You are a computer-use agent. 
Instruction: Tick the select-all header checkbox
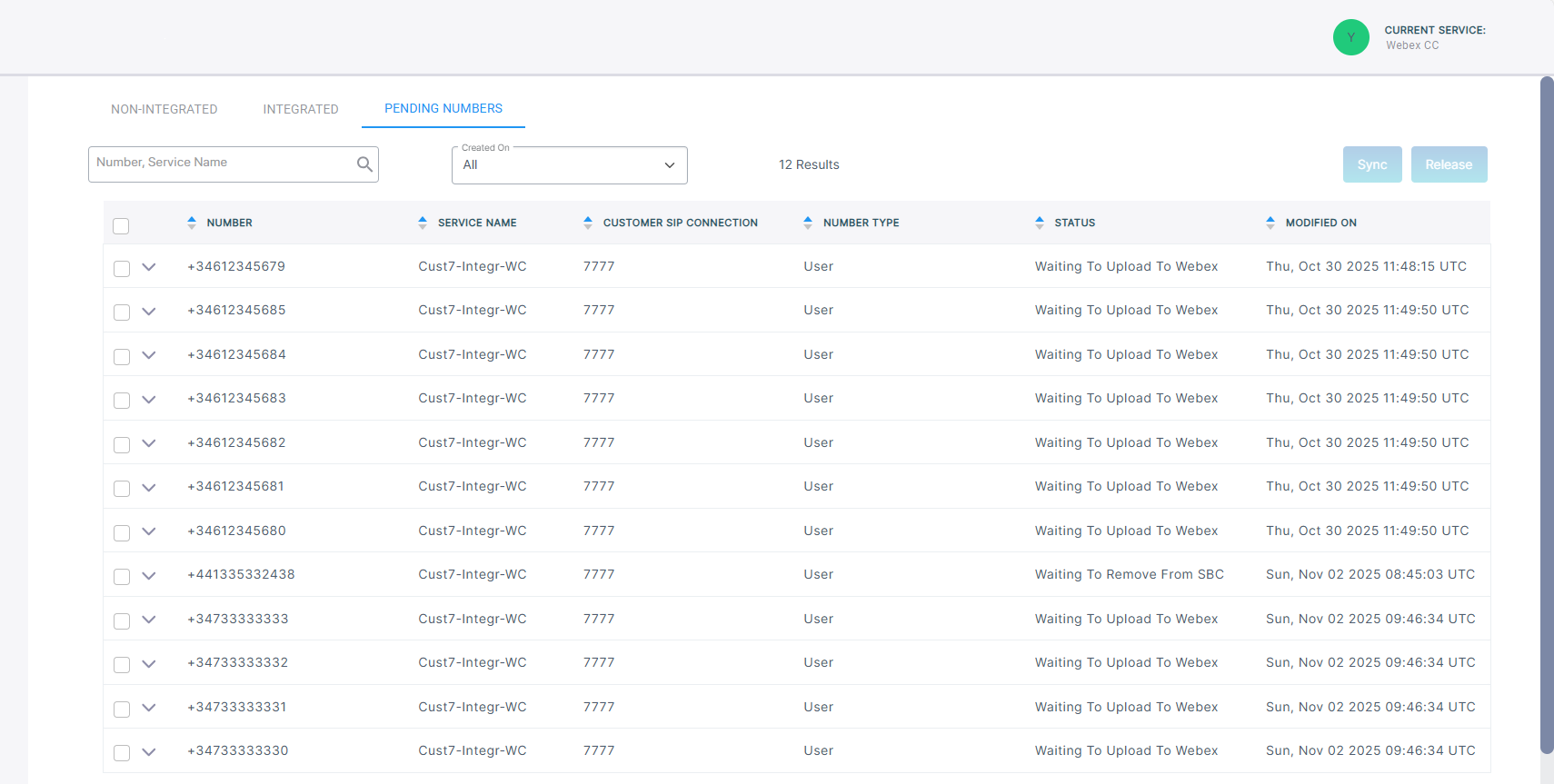tap(121, 226)
